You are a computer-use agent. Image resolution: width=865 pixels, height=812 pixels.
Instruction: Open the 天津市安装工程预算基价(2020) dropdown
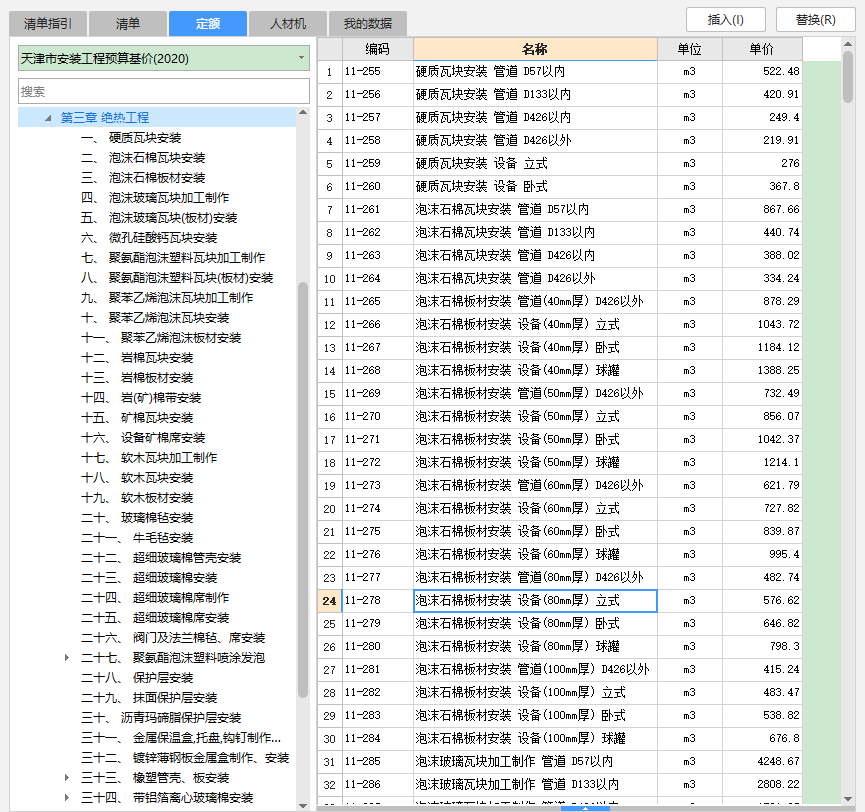301,59
